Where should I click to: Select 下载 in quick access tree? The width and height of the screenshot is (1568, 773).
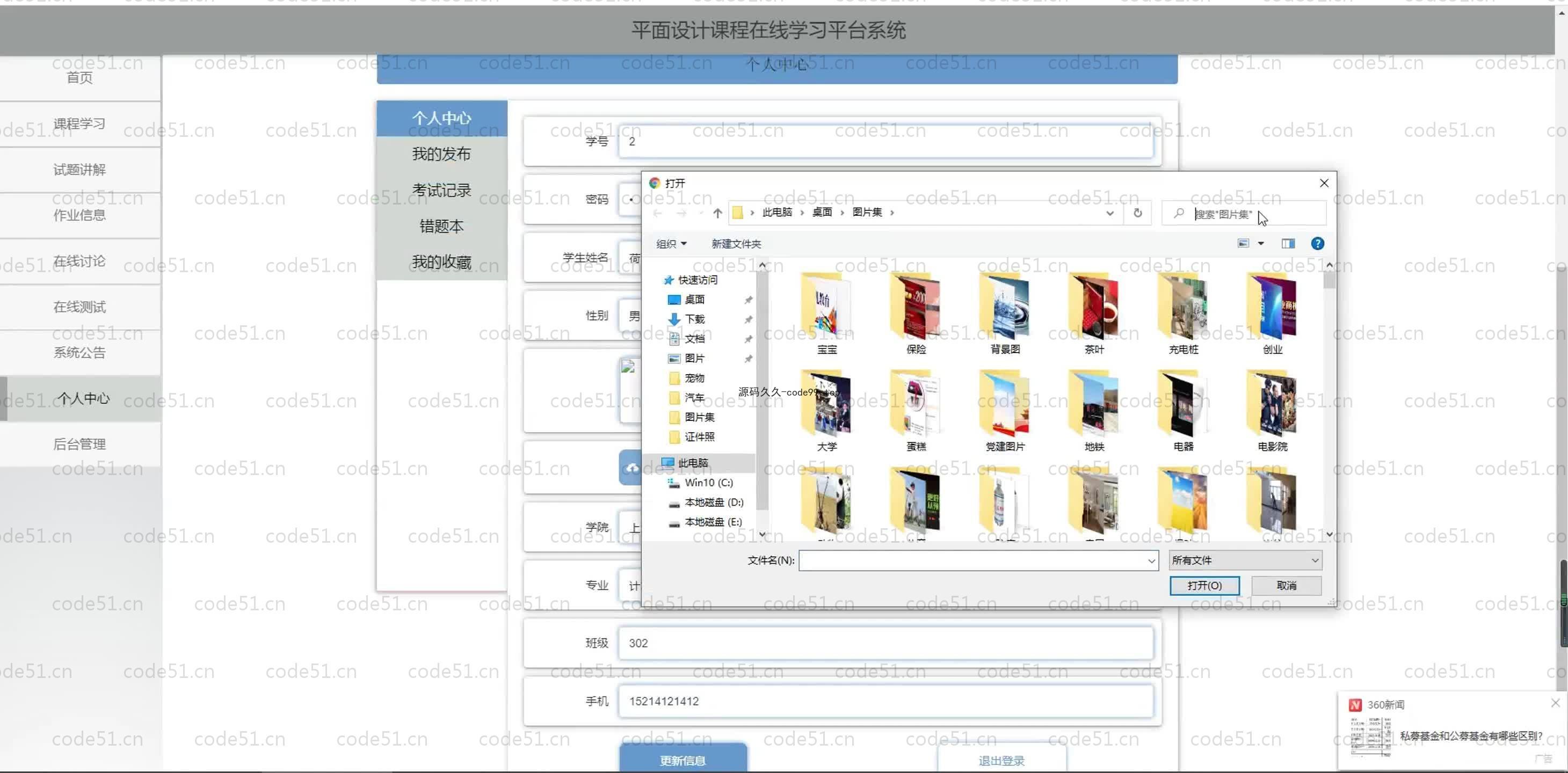694,319
